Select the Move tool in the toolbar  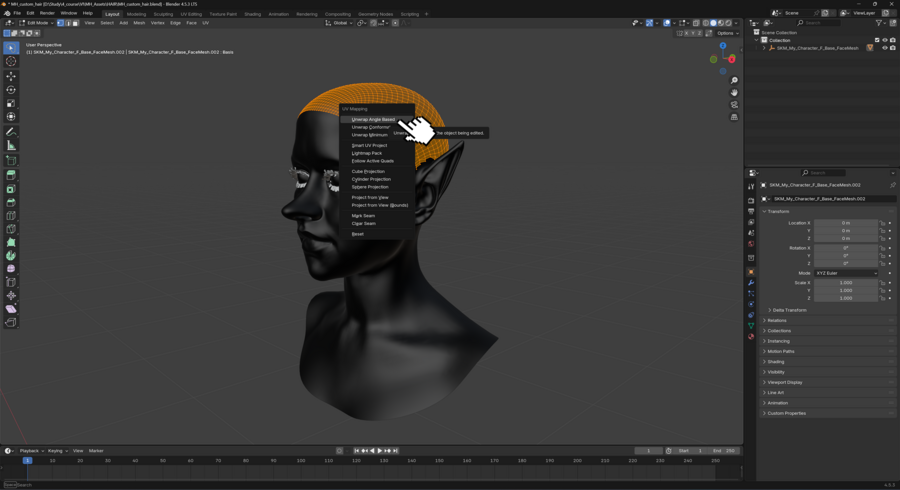point(11,76)
